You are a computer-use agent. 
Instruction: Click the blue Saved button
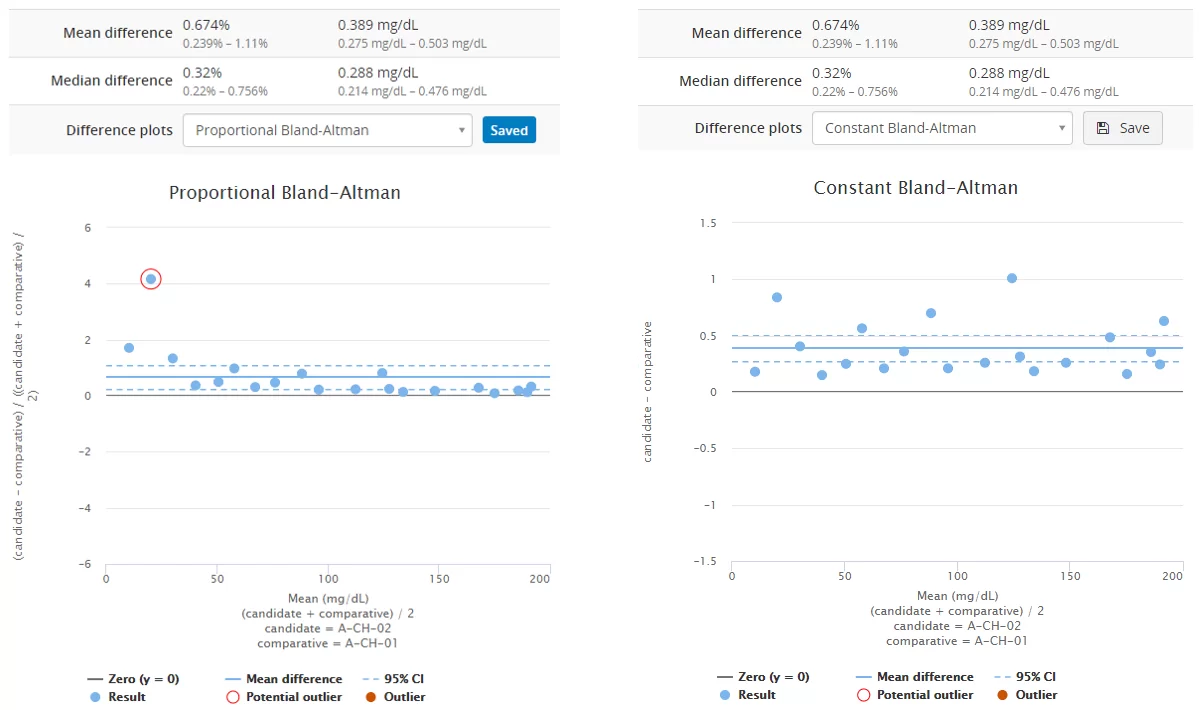509,130
